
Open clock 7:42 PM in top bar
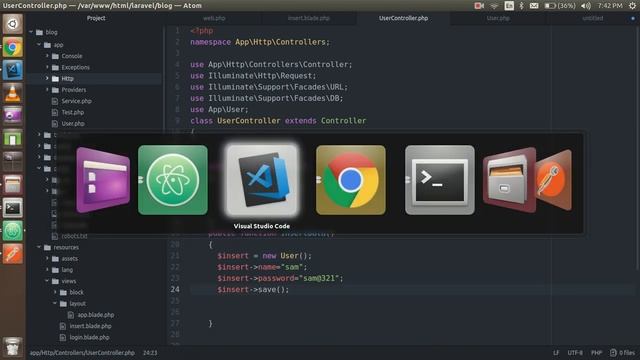point(610,6)
